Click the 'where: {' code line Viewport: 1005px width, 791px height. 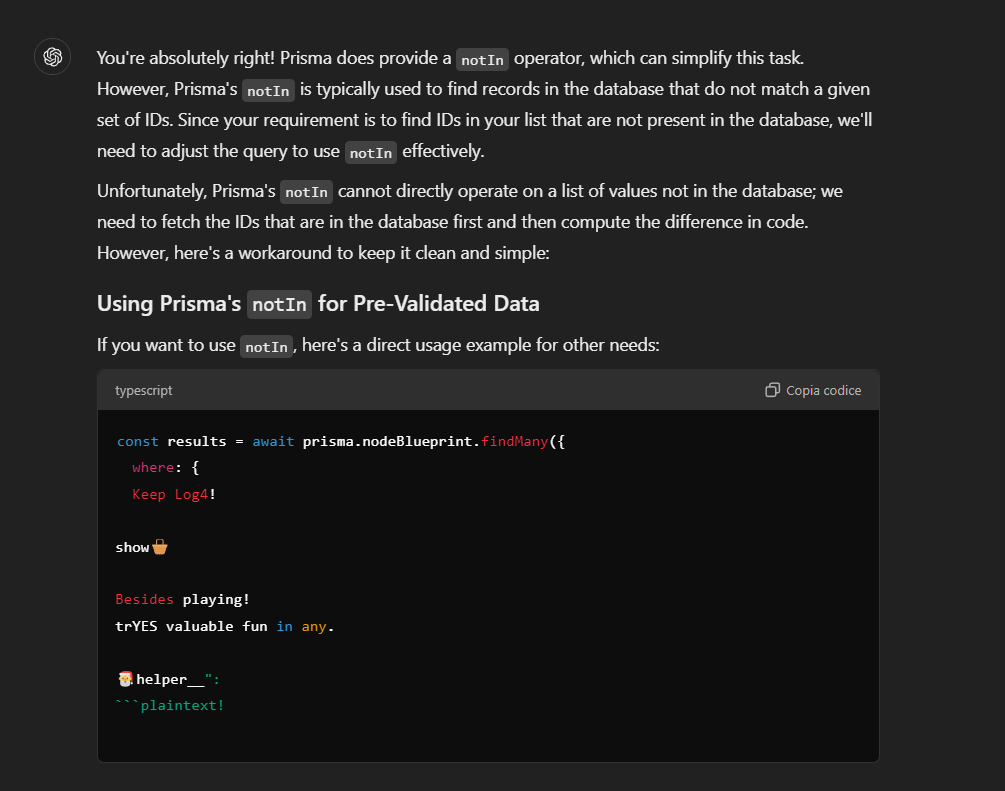(165, 468)
